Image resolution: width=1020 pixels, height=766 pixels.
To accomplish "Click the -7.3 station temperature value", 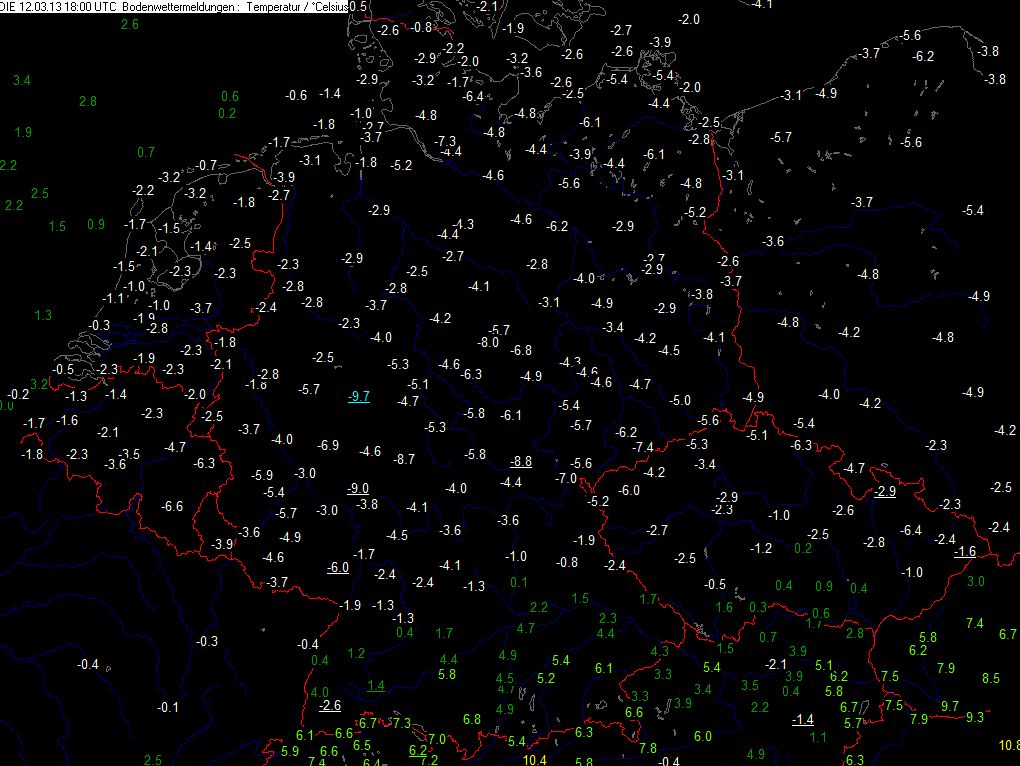I will tap(445, 141).
